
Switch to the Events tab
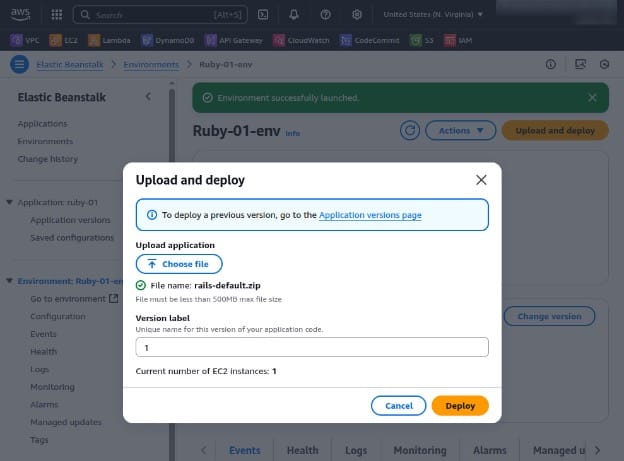tap(244, 450)
